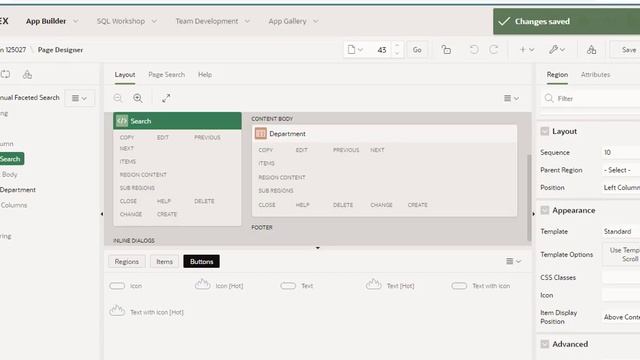640x360 pixels.
Task: Open the Item Display Position list
Action: pyautogui.click(x=621, y=317)
